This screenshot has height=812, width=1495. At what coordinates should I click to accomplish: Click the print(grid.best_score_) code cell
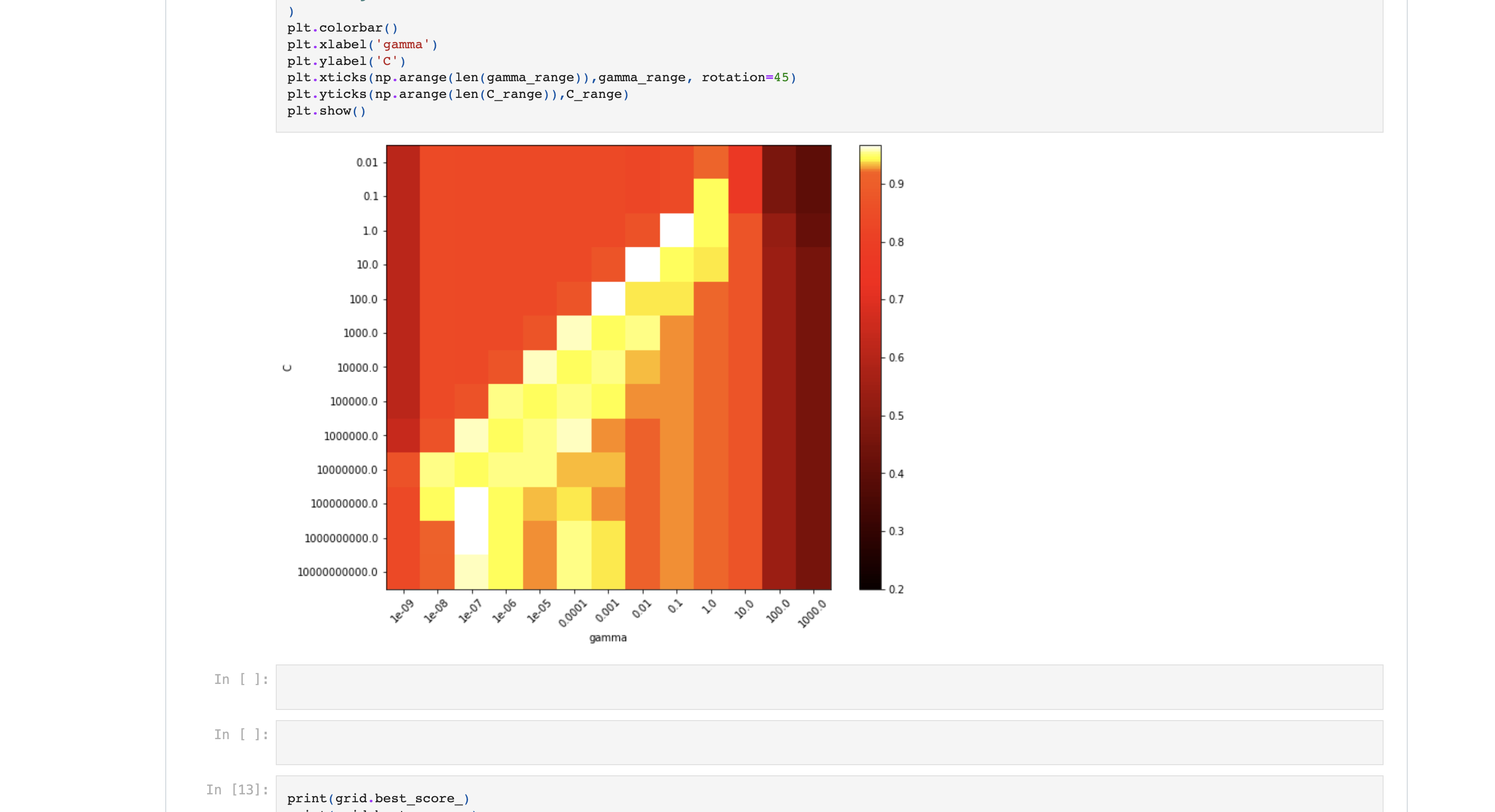(829, 794)
